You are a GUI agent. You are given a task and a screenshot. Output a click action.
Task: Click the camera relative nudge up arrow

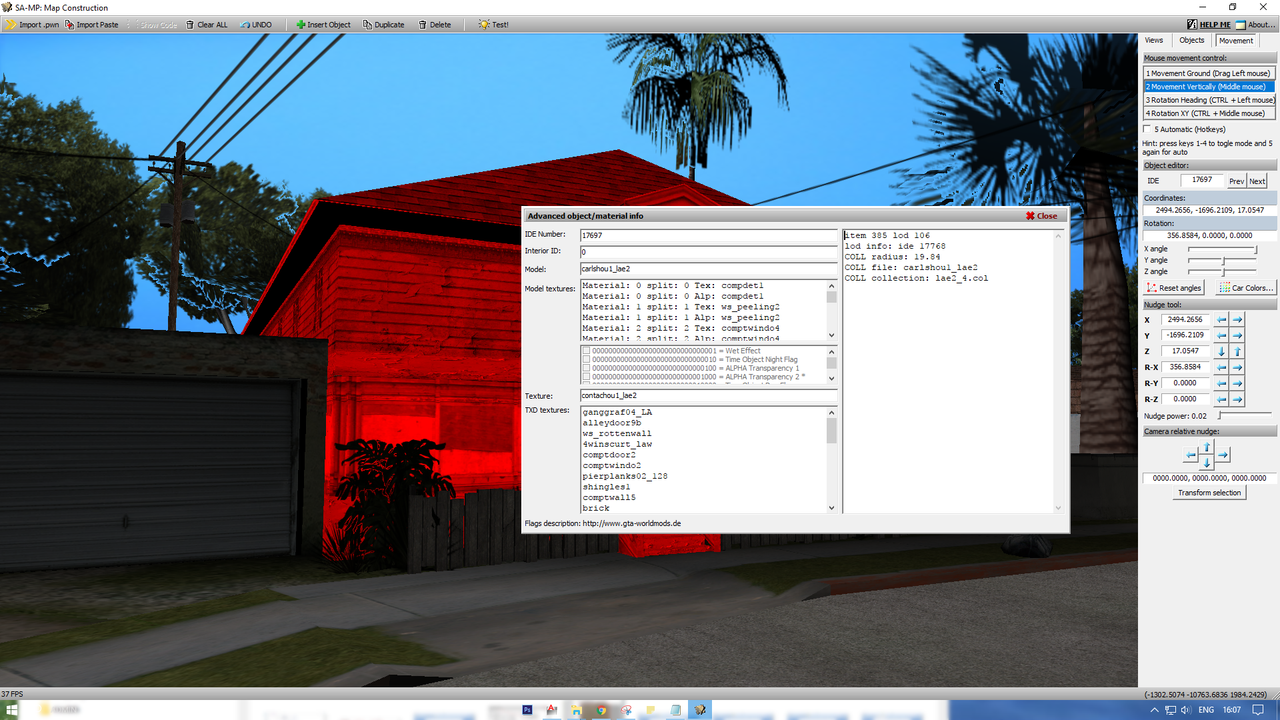(1206, 446)
